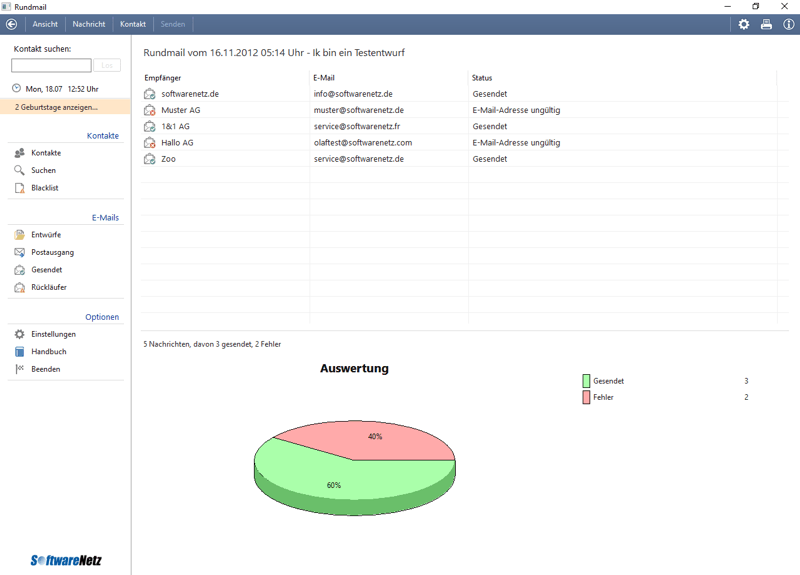
Task: Click the '2 Geburtstage anzeigen...' link
Action: (x=56, y=107)
